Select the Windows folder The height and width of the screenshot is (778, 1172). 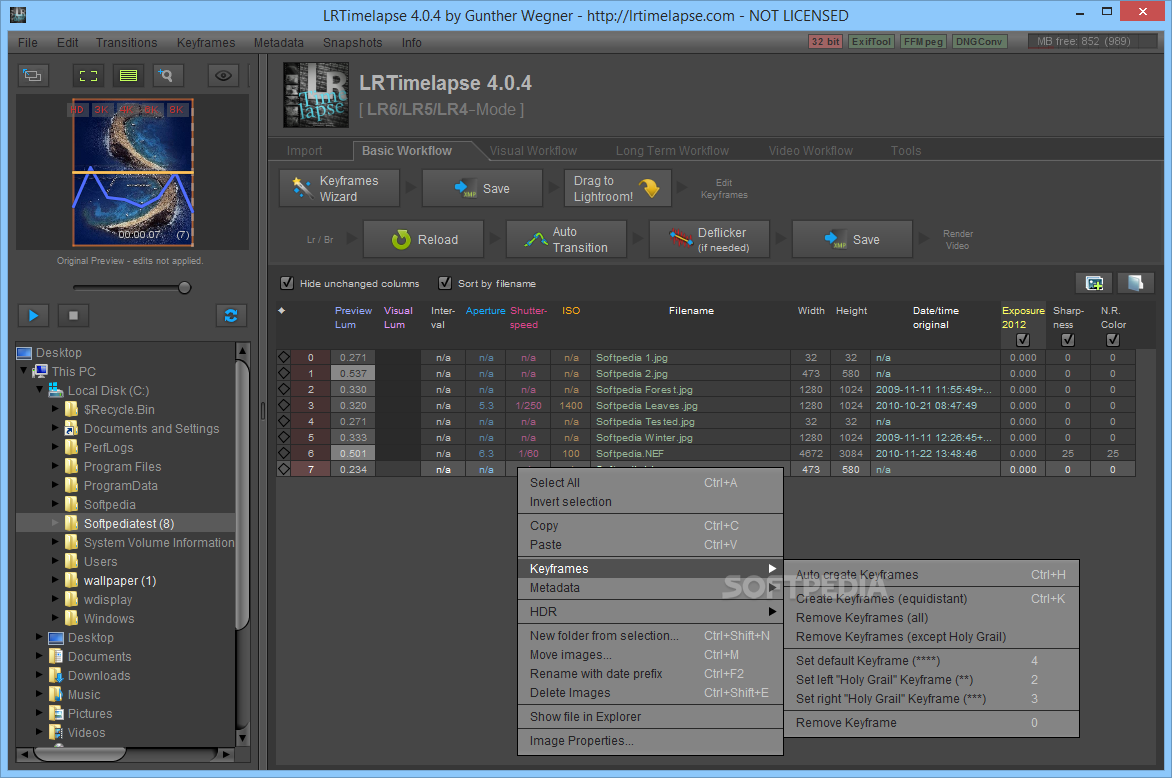click(109, 619)
